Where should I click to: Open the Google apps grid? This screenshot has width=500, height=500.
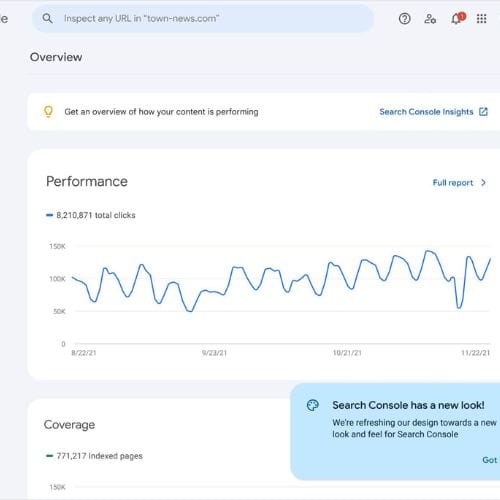tap(481, 19)
